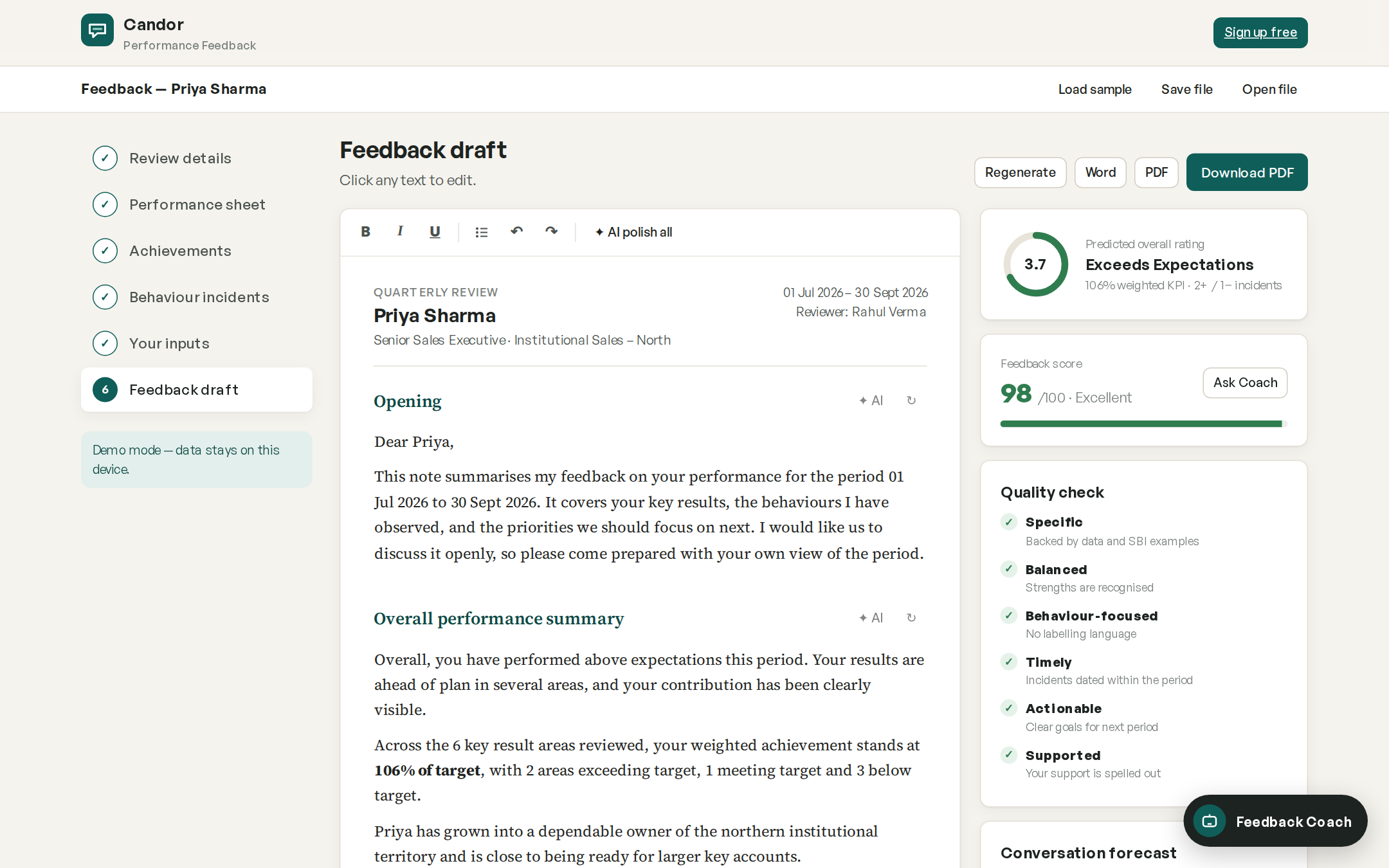Insert a bulleted list

(x=481, y=232)
